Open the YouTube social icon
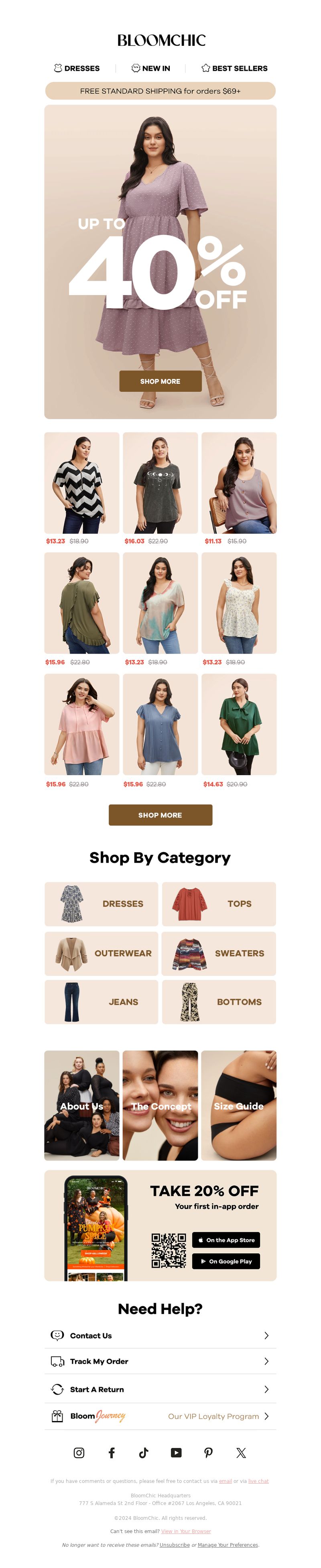 click(176, 1452)
